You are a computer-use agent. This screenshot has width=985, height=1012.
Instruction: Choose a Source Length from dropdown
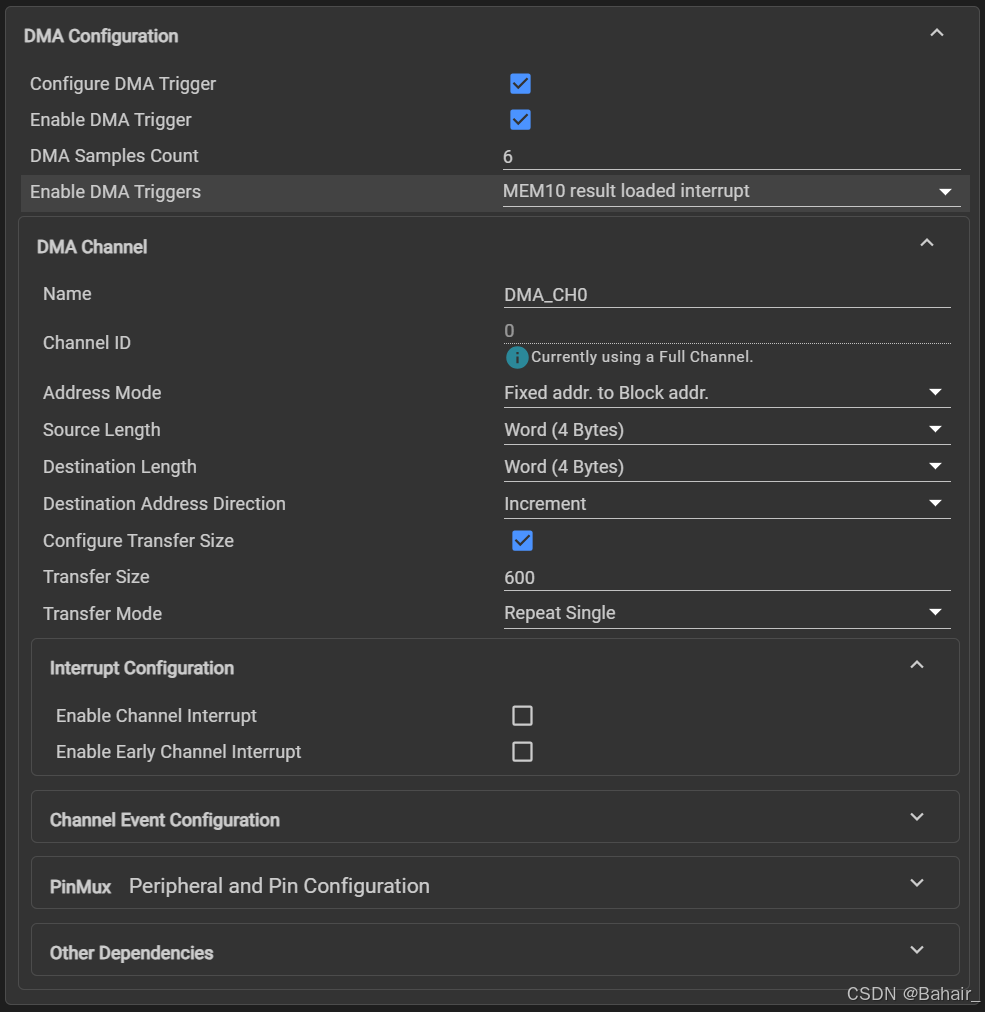click(x=726, y=430)
